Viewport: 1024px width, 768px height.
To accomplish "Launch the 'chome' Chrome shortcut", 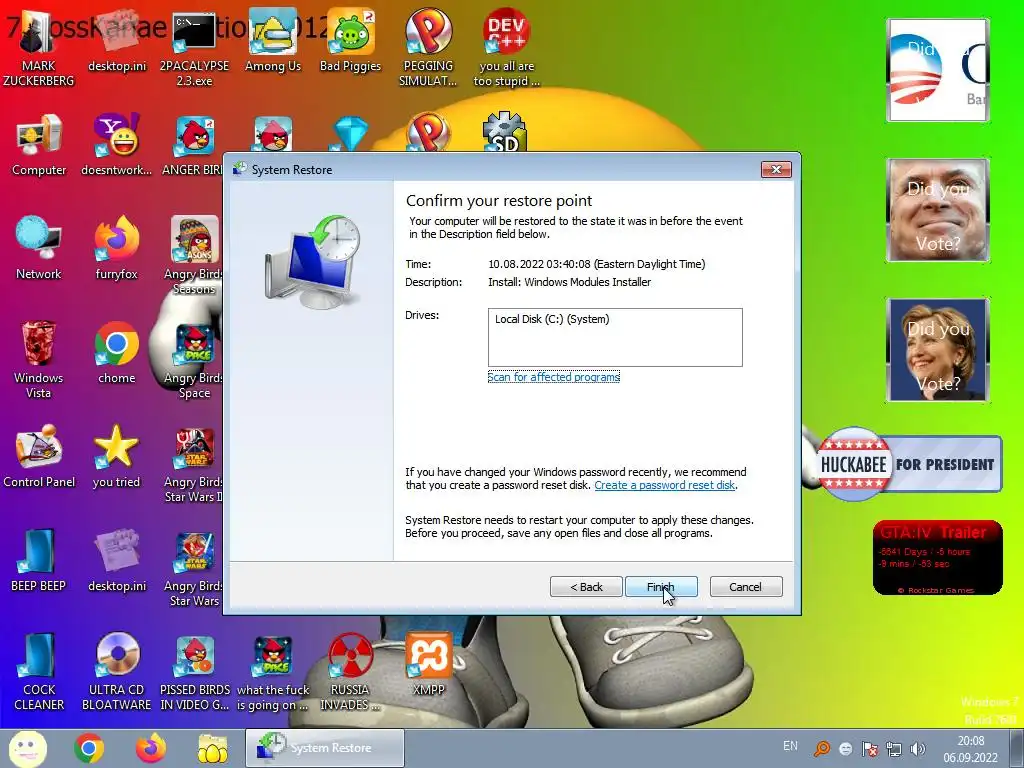I will (x=116, y=353).
